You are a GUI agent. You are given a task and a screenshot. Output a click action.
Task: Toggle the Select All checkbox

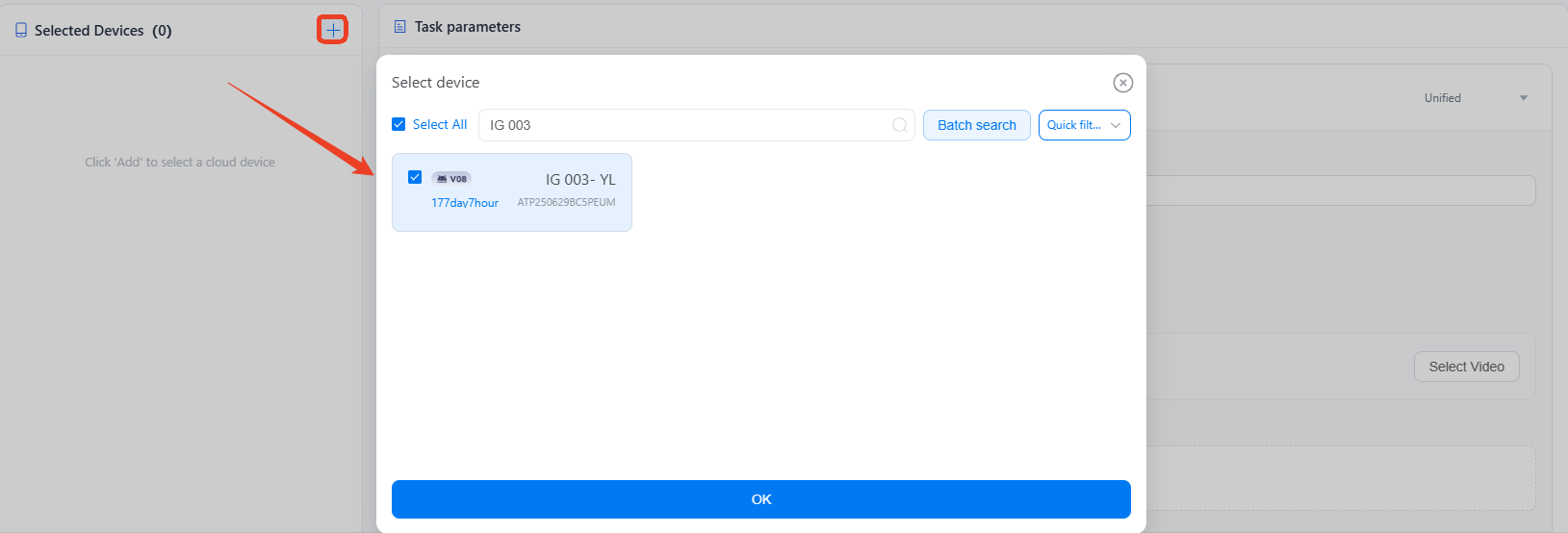[398, 124]
